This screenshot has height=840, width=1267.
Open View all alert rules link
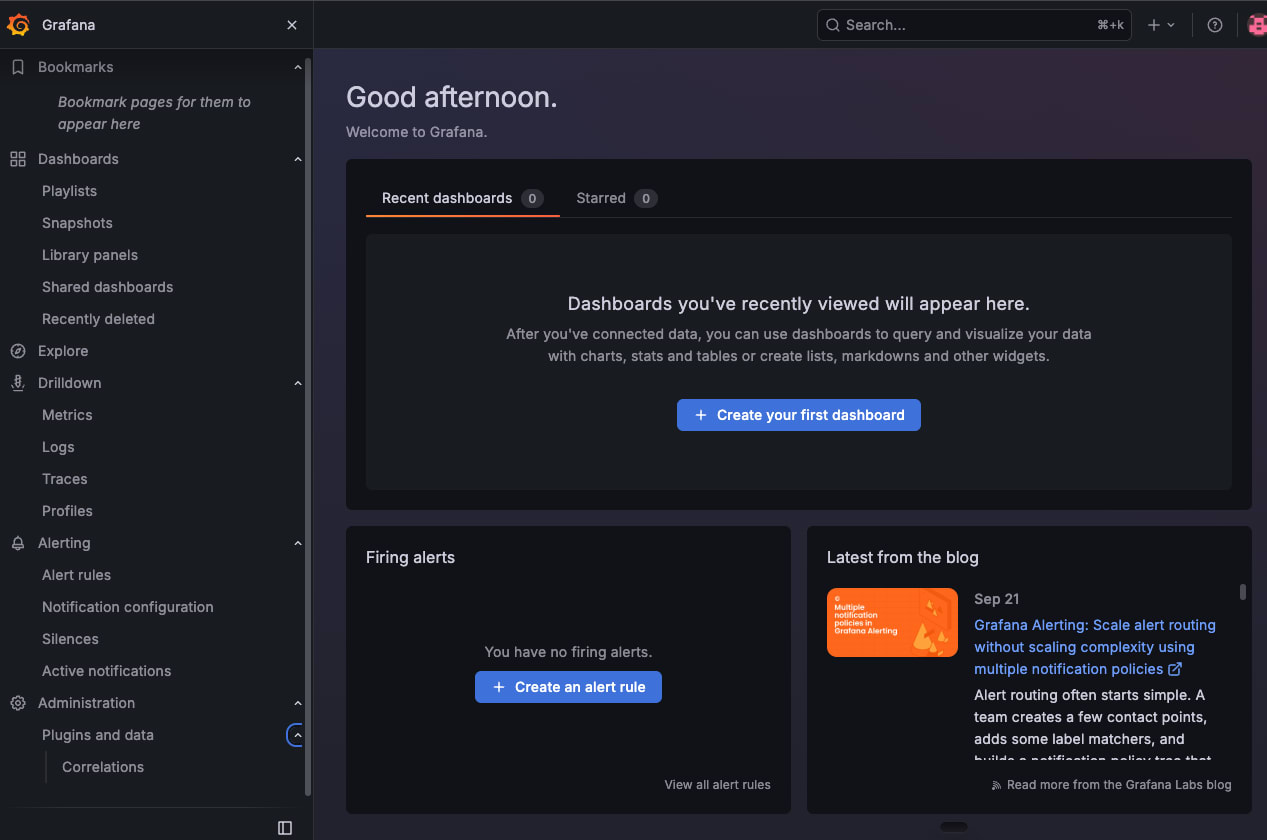717,785
